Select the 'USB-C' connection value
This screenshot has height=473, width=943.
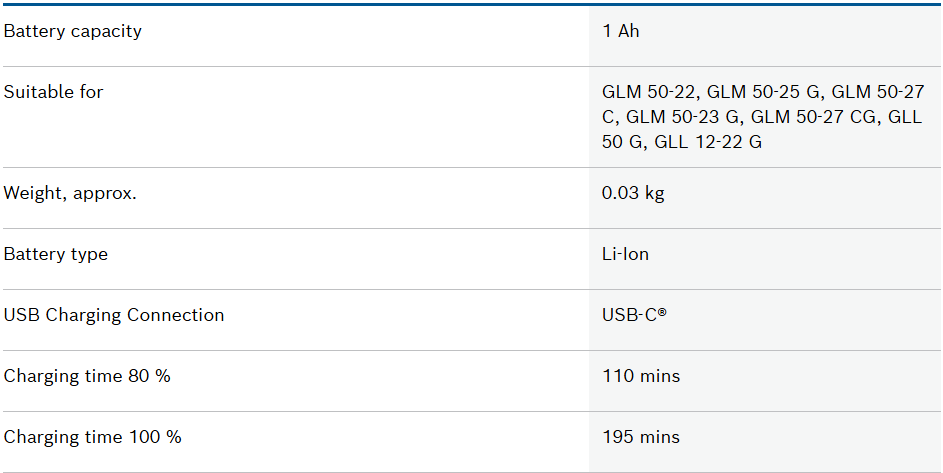[x=629, y=315]
